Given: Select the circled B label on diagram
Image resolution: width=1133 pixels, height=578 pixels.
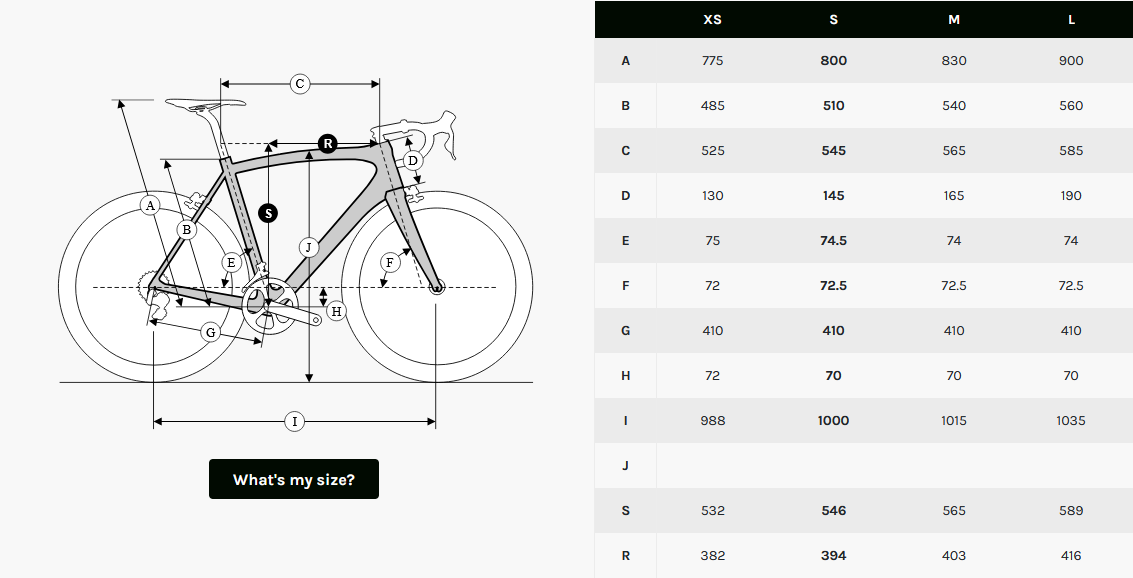Looking at the screenshot, I should (186, 230).
